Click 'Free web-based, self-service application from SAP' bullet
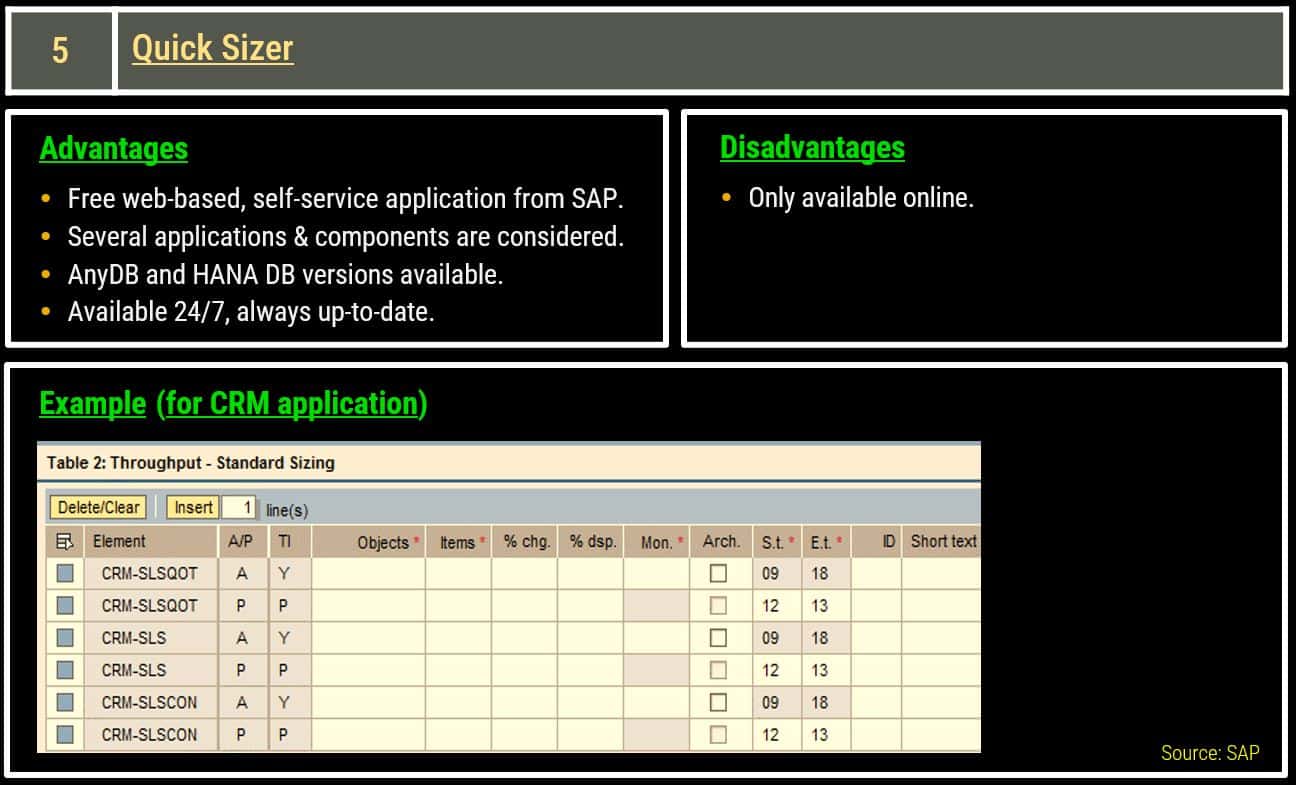 click(346, 198)
